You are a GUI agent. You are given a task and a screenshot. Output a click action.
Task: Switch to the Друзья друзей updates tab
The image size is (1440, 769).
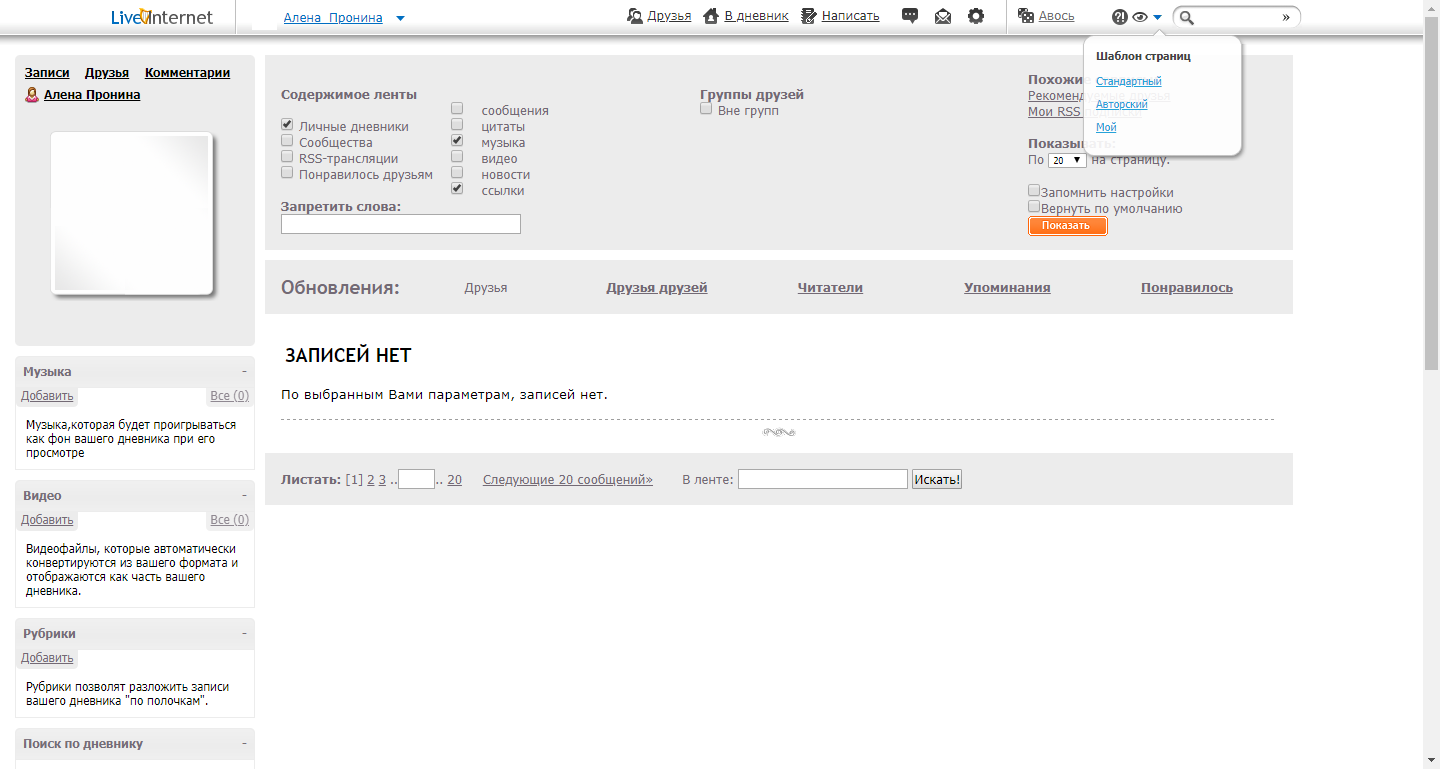656,288
